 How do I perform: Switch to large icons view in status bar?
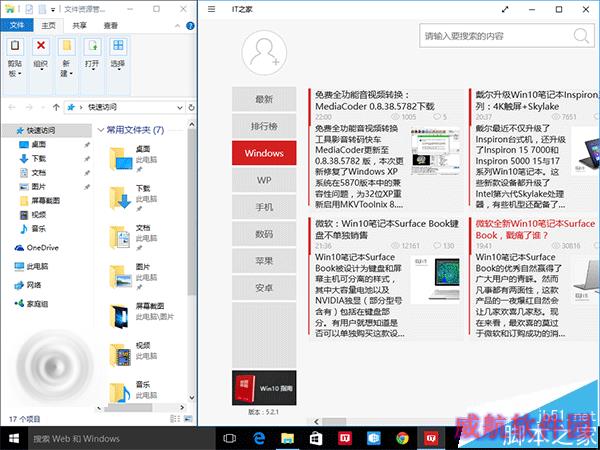pos(188,419)
